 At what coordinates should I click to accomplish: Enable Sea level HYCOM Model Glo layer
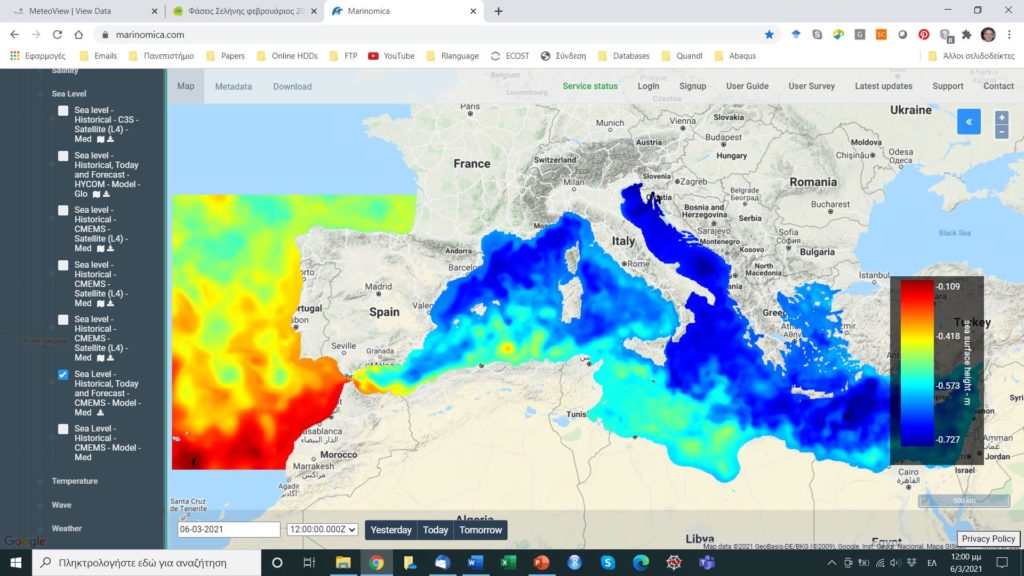pyautogui.click(x=63, y=156)
